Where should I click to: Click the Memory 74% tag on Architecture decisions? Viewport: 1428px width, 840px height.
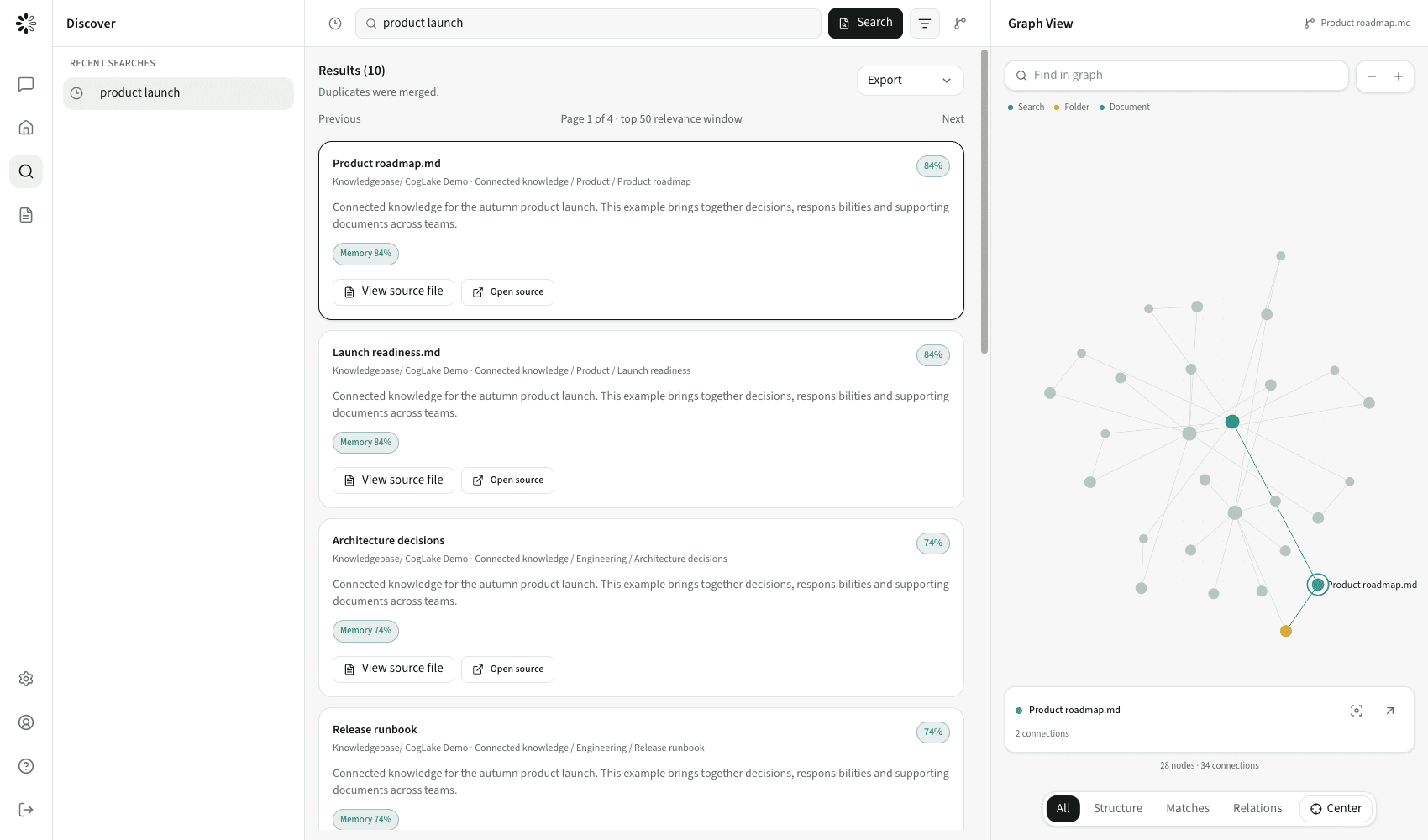click(x=365, y=631)
